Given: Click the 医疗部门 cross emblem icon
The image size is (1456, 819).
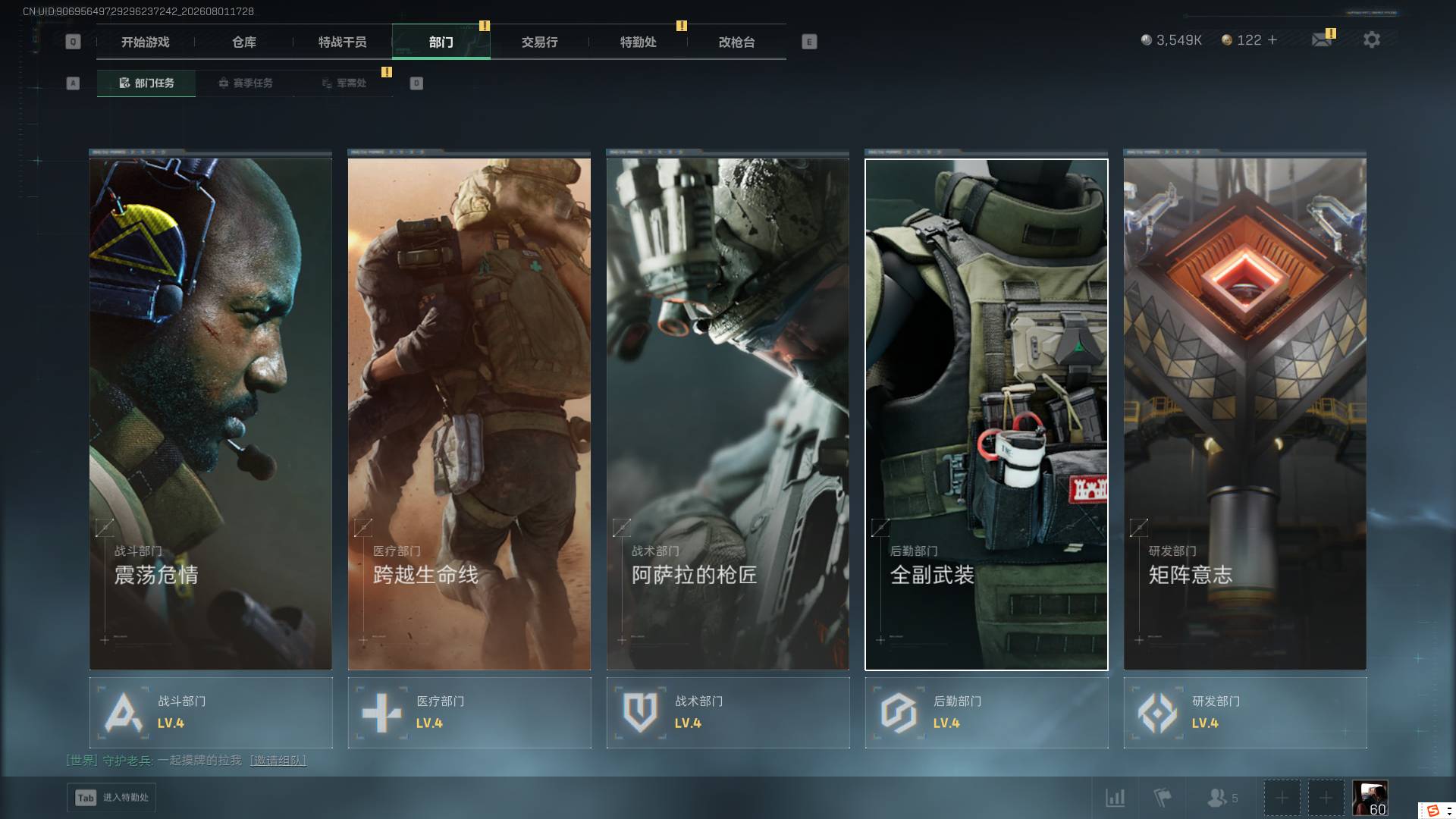Looking at the screenshot, I should pos(381,713).
